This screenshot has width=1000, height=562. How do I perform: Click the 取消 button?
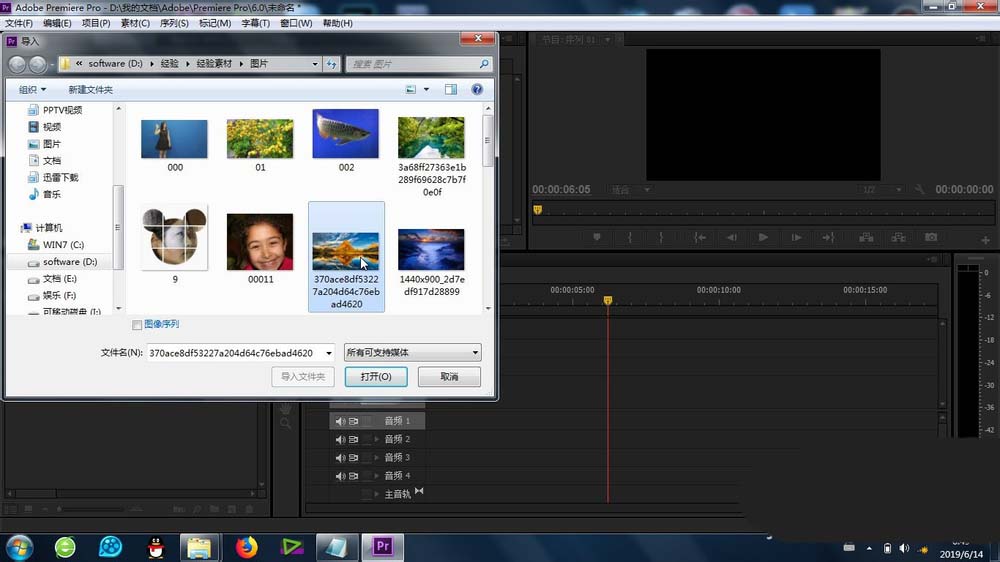(x=449, y=376)
